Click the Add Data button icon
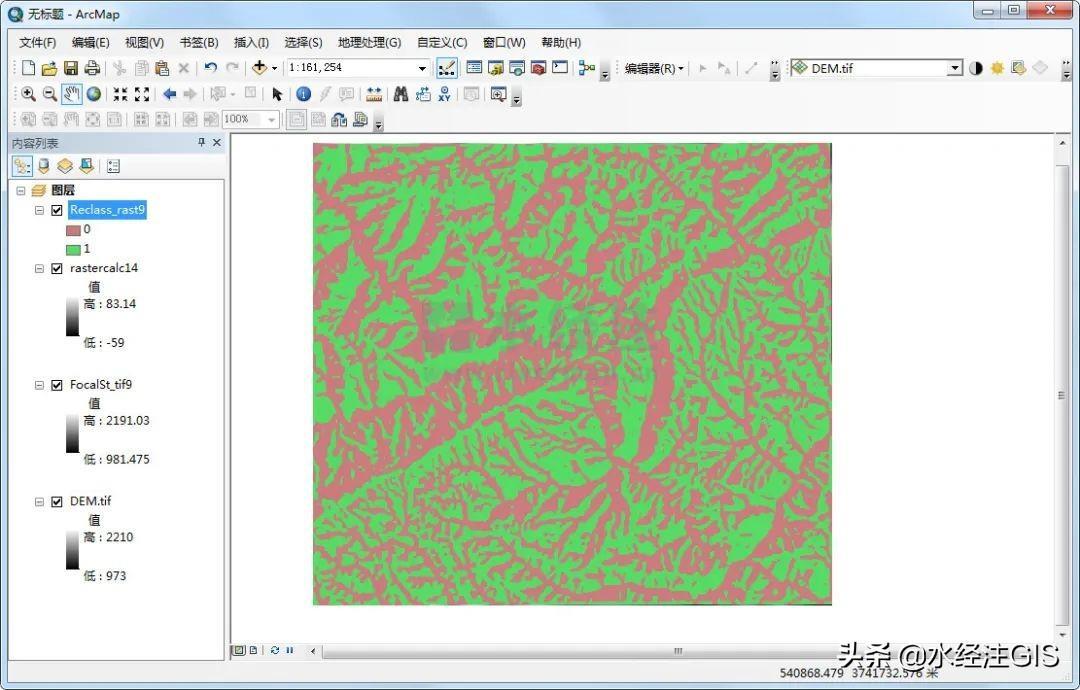Viewport: 1080px width, 690px height. [260, 68]
